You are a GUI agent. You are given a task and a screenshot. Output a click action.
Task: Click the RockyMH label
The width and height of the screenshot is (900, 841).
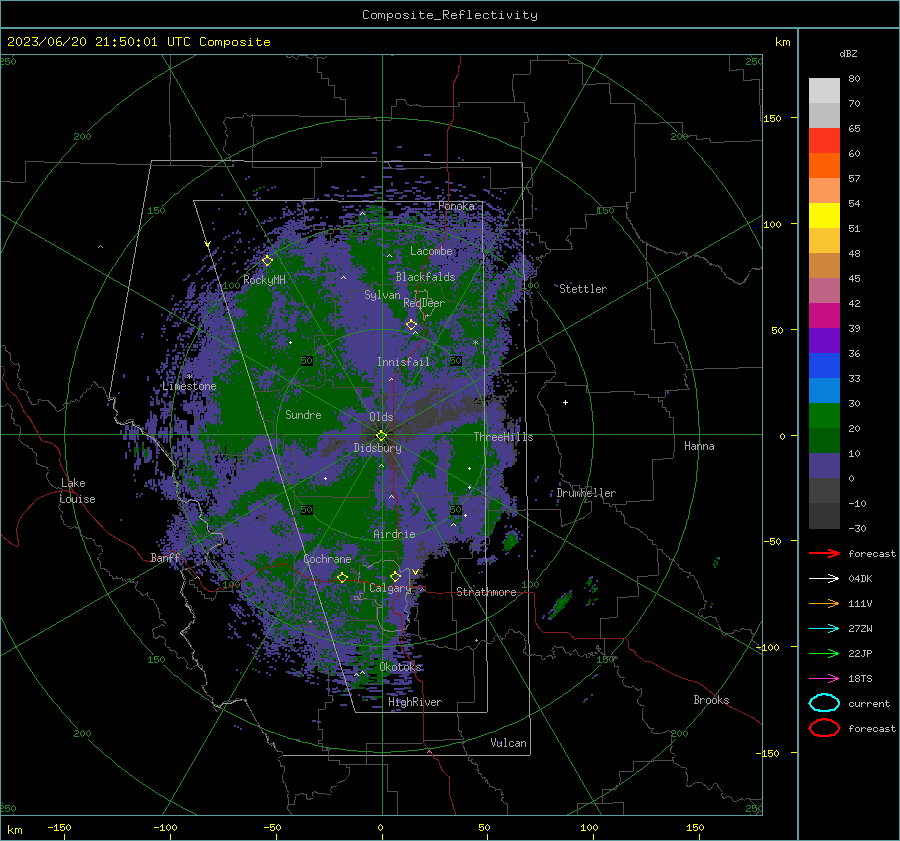point(264,280)
